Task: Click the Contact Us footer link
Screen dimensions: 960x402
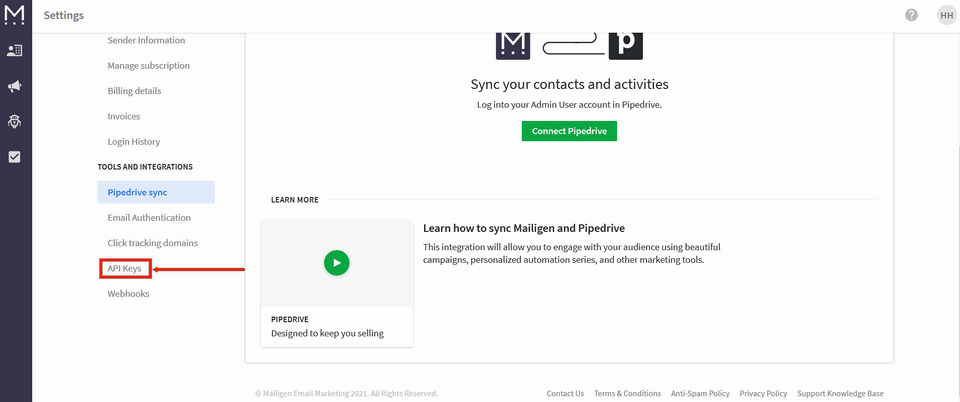Action: pyautogui.click(x=565, y=393)
